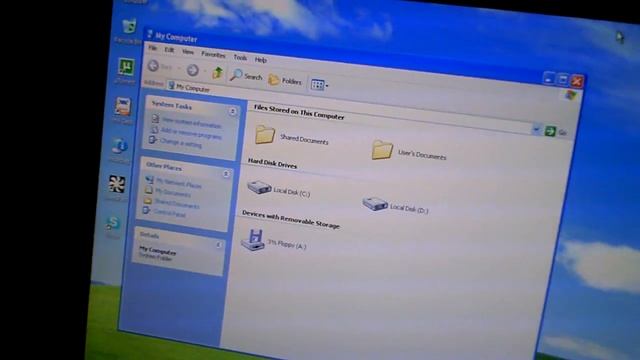This screenshot has width=640, height=360.
Task: Select the desktop icon below uTorrent
Action: coord(122,107)
